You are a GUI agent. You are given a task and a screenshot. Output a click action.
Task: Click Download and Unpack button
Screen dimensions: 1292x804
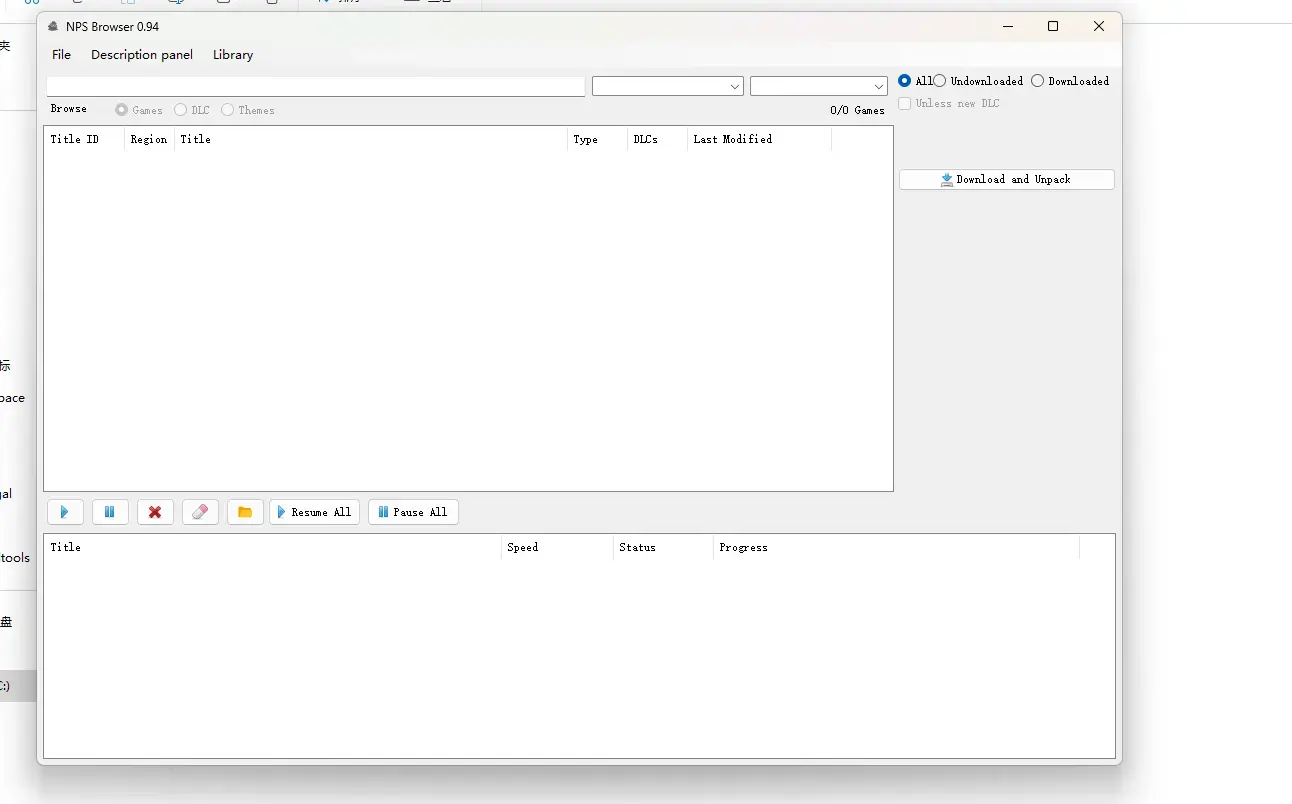coord(1006,179)
